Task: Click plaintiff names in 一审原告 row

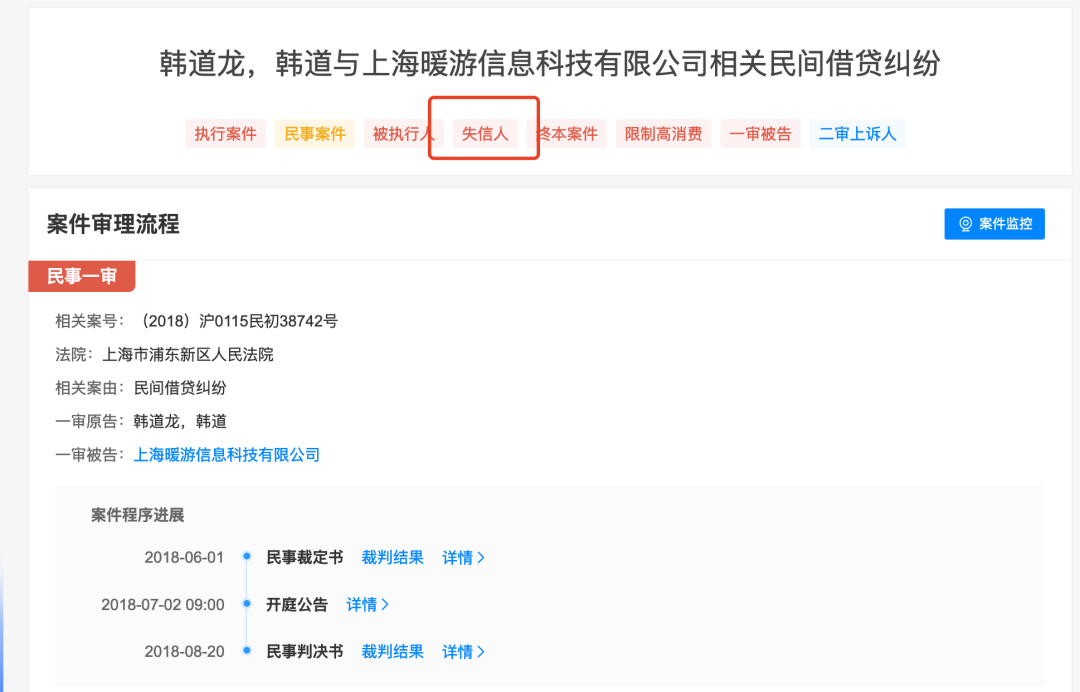Action: click(x=180, y=421)
